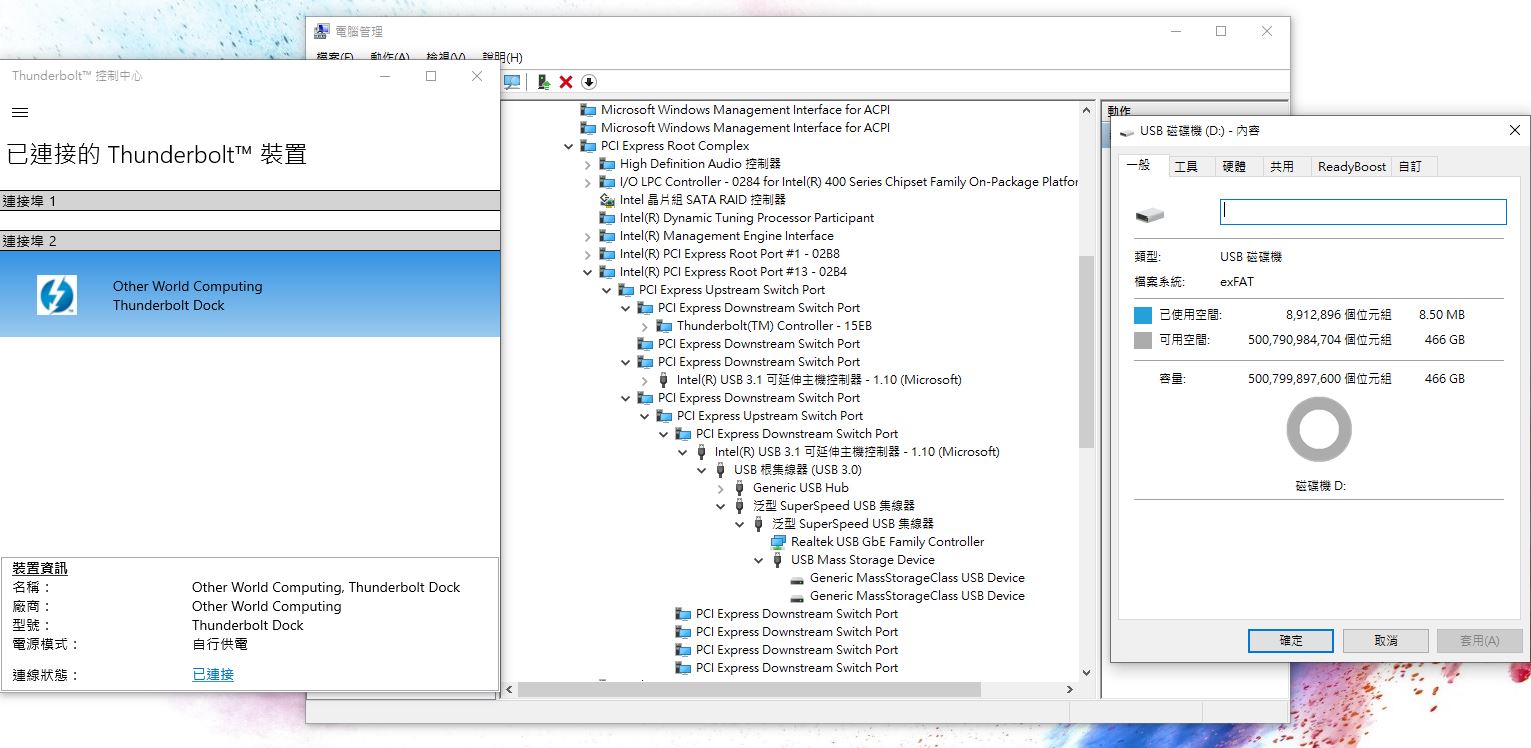Click the USB 磁碟機 (D:) dialog title icon
This screenshot has height=748, width=1531.
point(1126,131)
